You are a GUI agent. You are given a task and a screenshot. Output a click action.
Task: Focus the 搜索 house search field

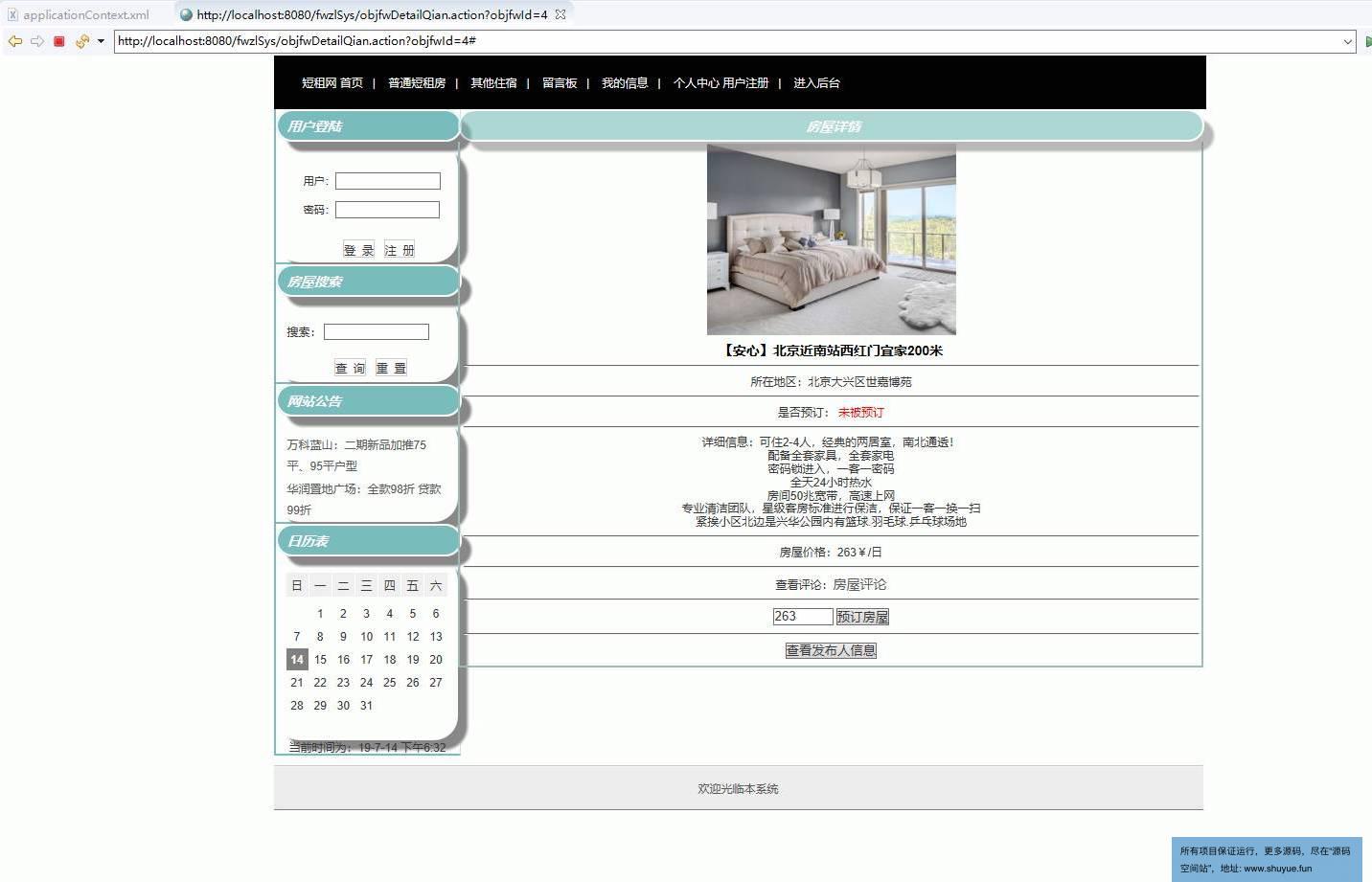[376, 332]
